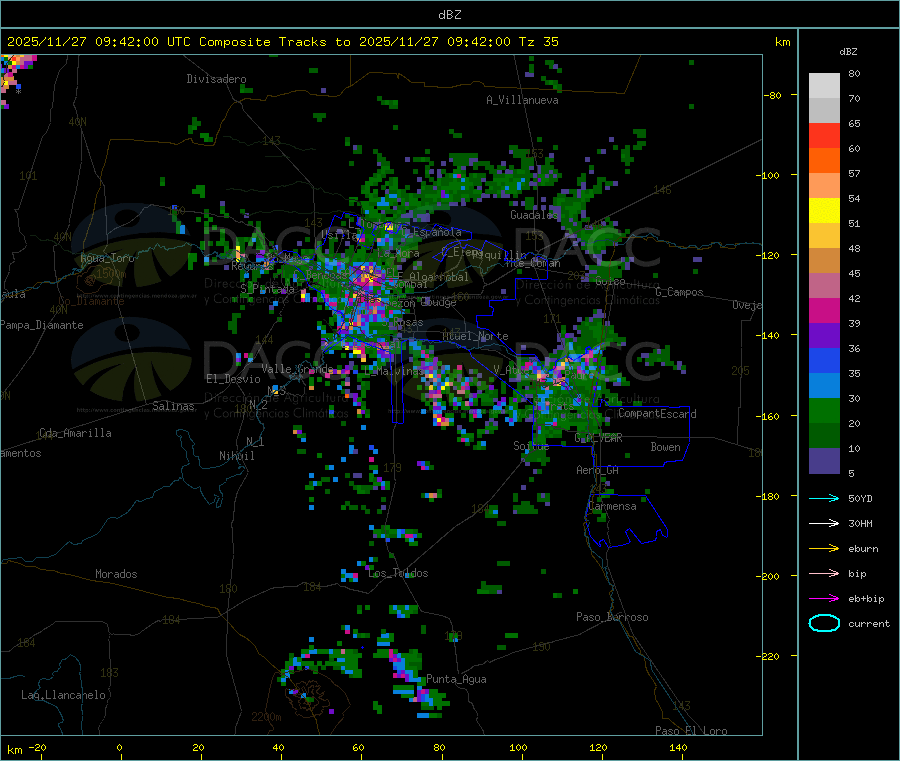Click the cyan 50YD arrow legend icon
This screenshot has height=761, width=900.
[x=824, y=498]
